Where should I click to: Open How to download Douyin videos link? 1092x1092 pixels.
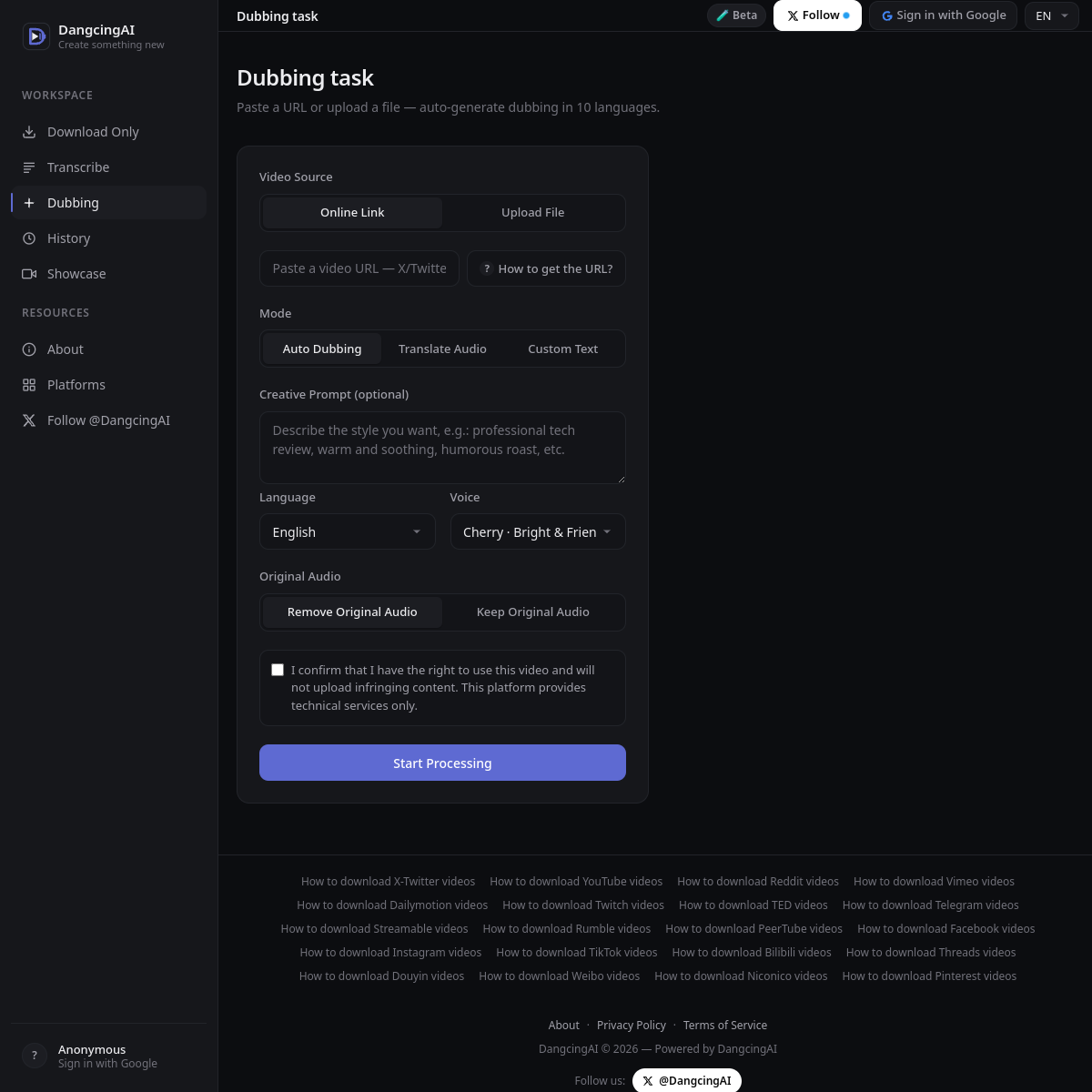tap(381, 976)
